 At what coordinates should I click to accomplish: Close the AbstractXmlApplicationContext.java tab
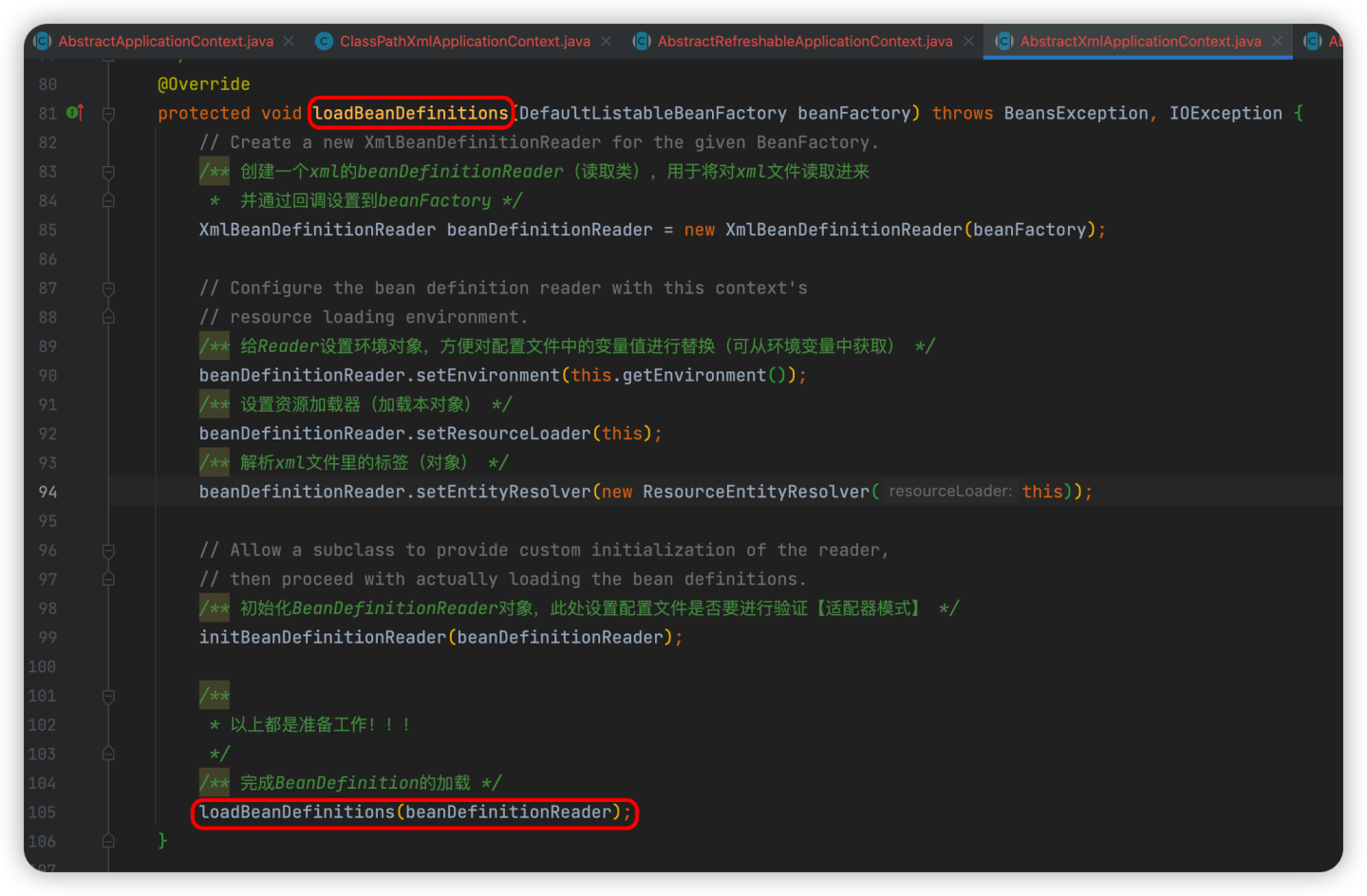point(1277,41)
